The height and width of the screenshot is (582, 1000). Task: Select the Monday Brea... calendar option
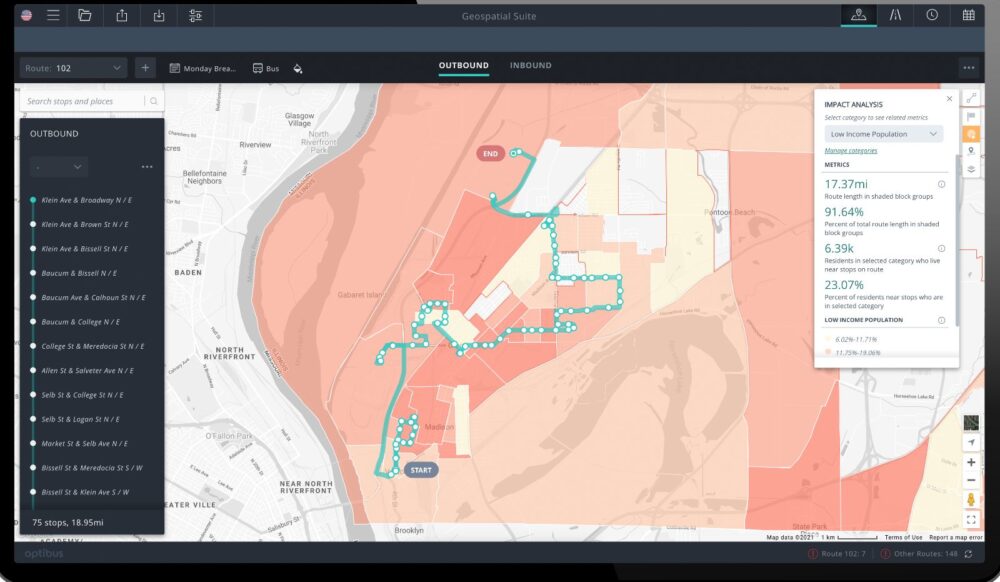203,68
